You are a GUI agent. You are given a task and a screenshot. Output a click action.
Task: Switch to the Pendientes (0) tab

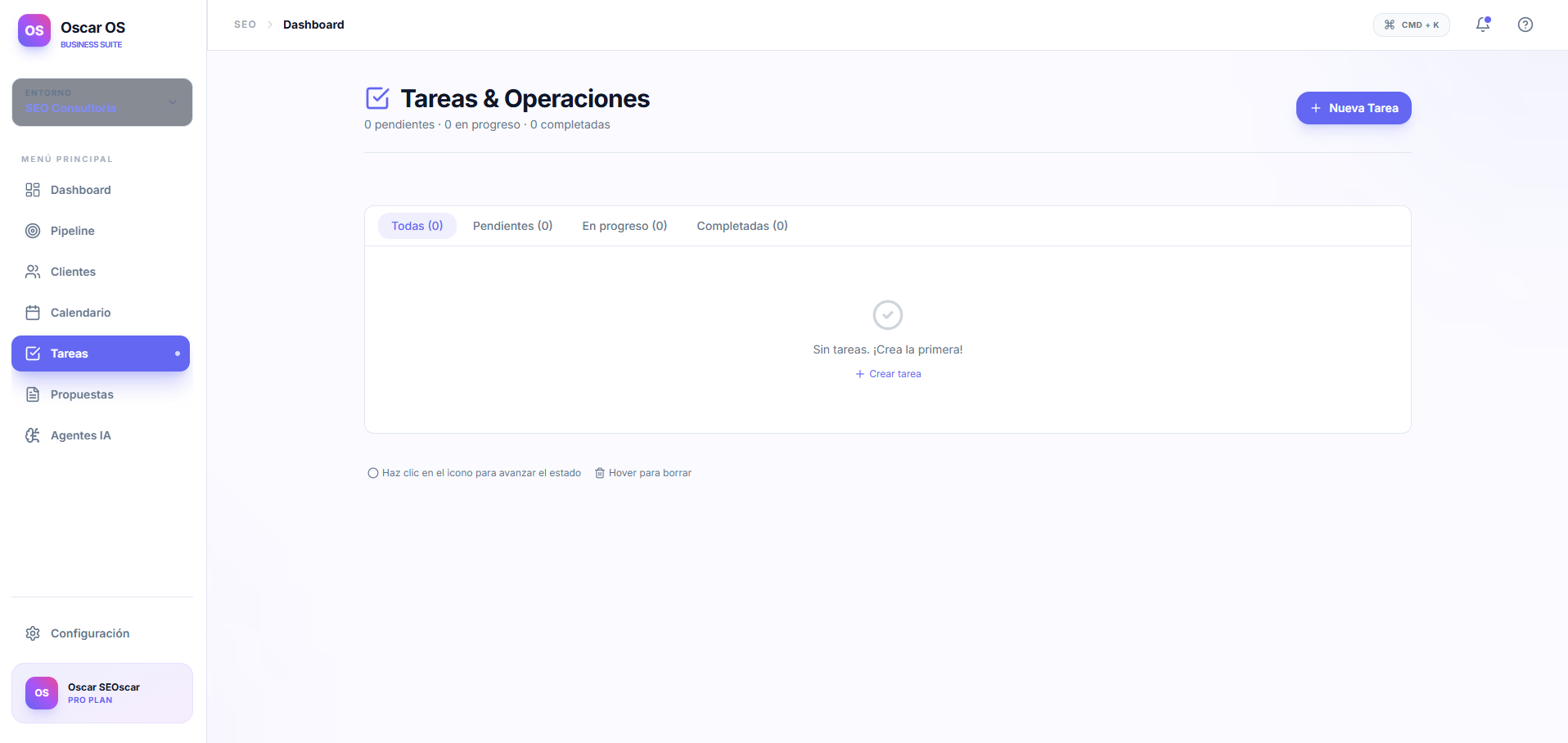pos(512,225)
